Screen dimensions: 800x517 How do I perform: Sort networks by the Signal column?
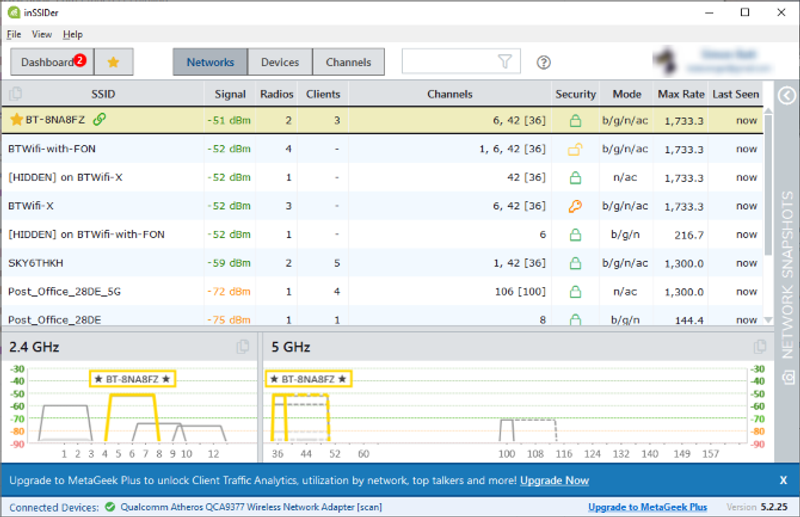[230, 94]
